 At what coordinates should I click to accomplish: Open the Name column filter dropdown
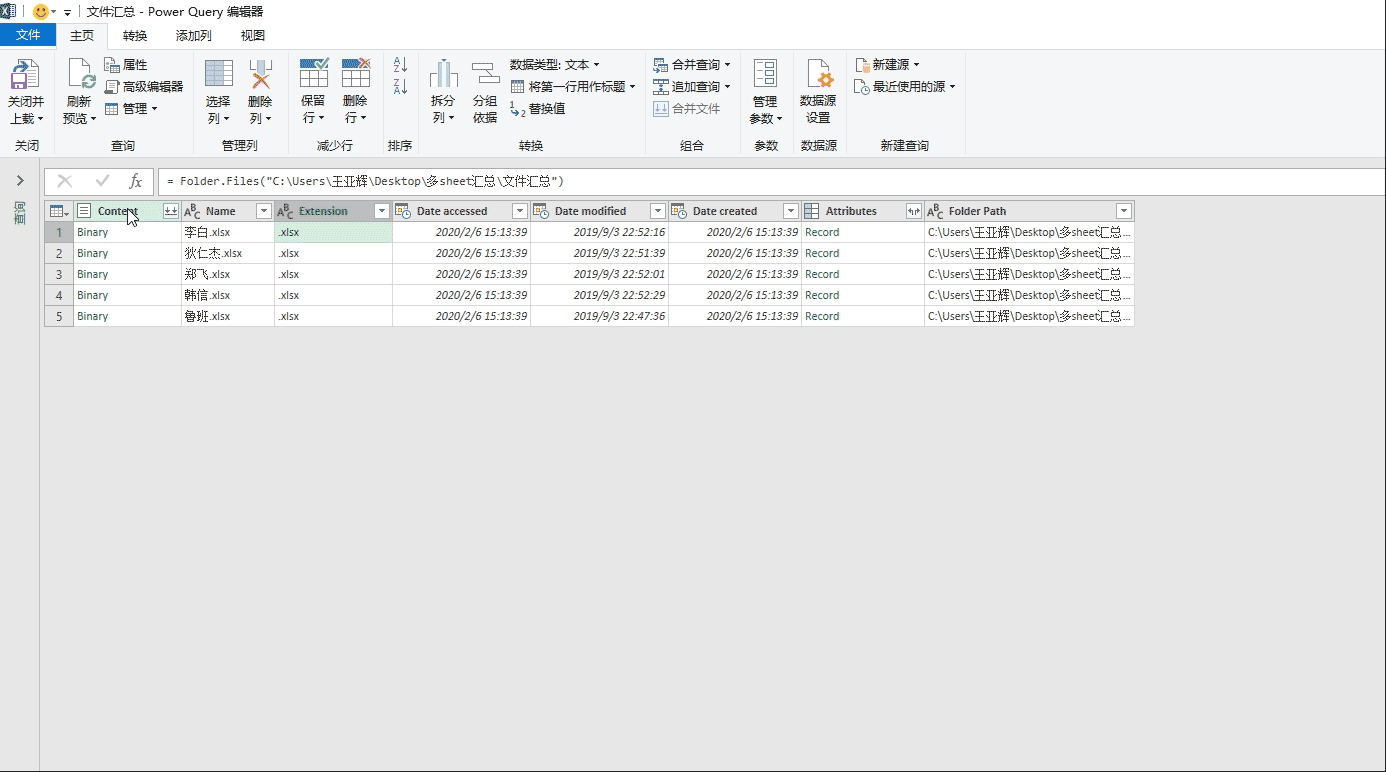click(264, 211)
